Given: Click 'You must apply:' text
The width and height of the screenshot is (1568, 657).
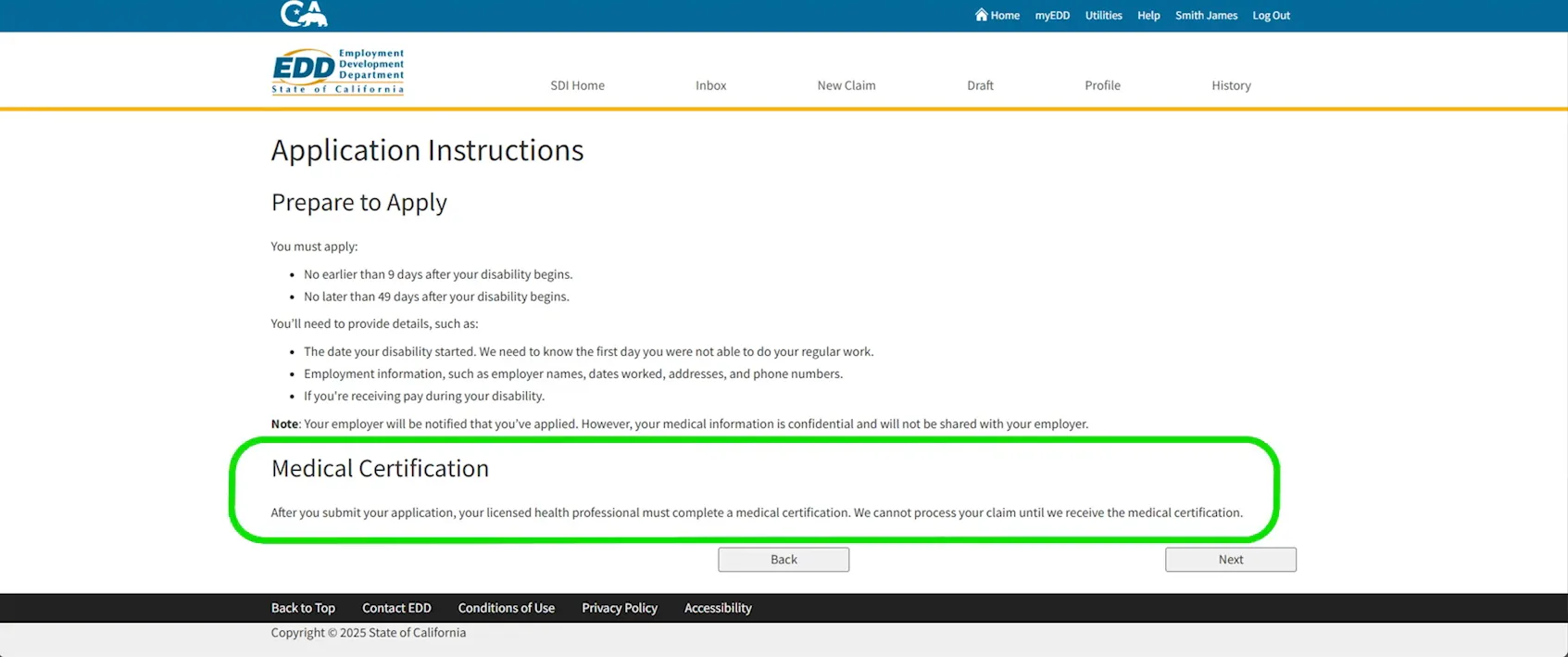Looking at the screenshot, I should pyautogui.click(x=314, y=246).
